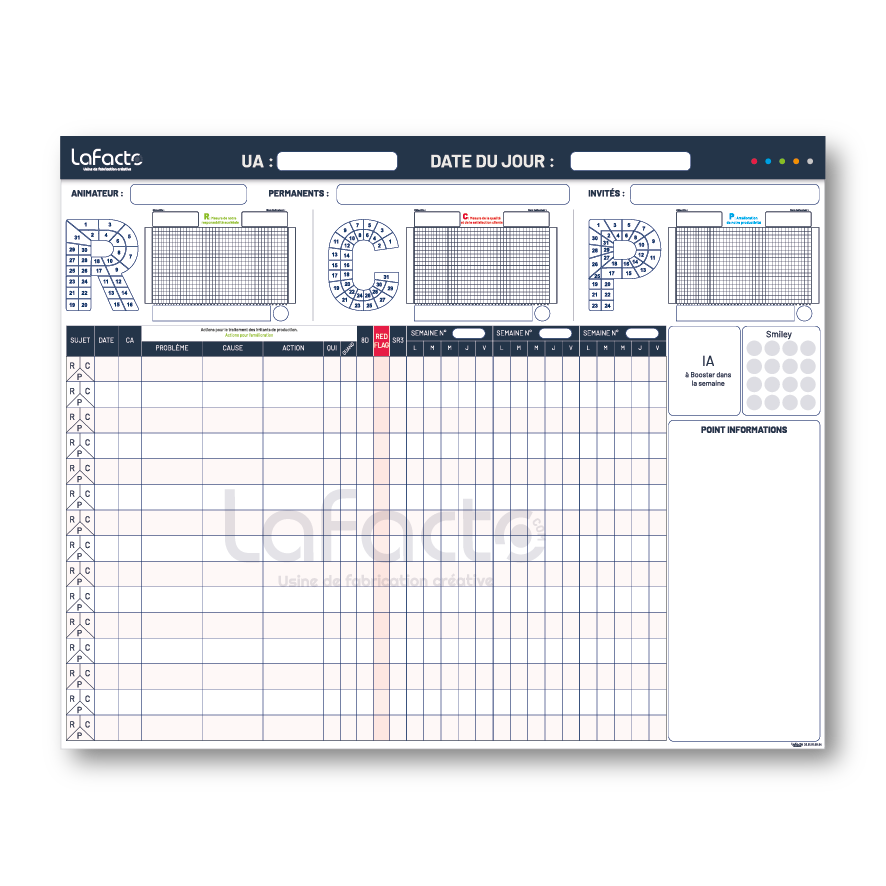
Task: Click day 15 in the C letter calendar
Action: (x=334, y=265)
